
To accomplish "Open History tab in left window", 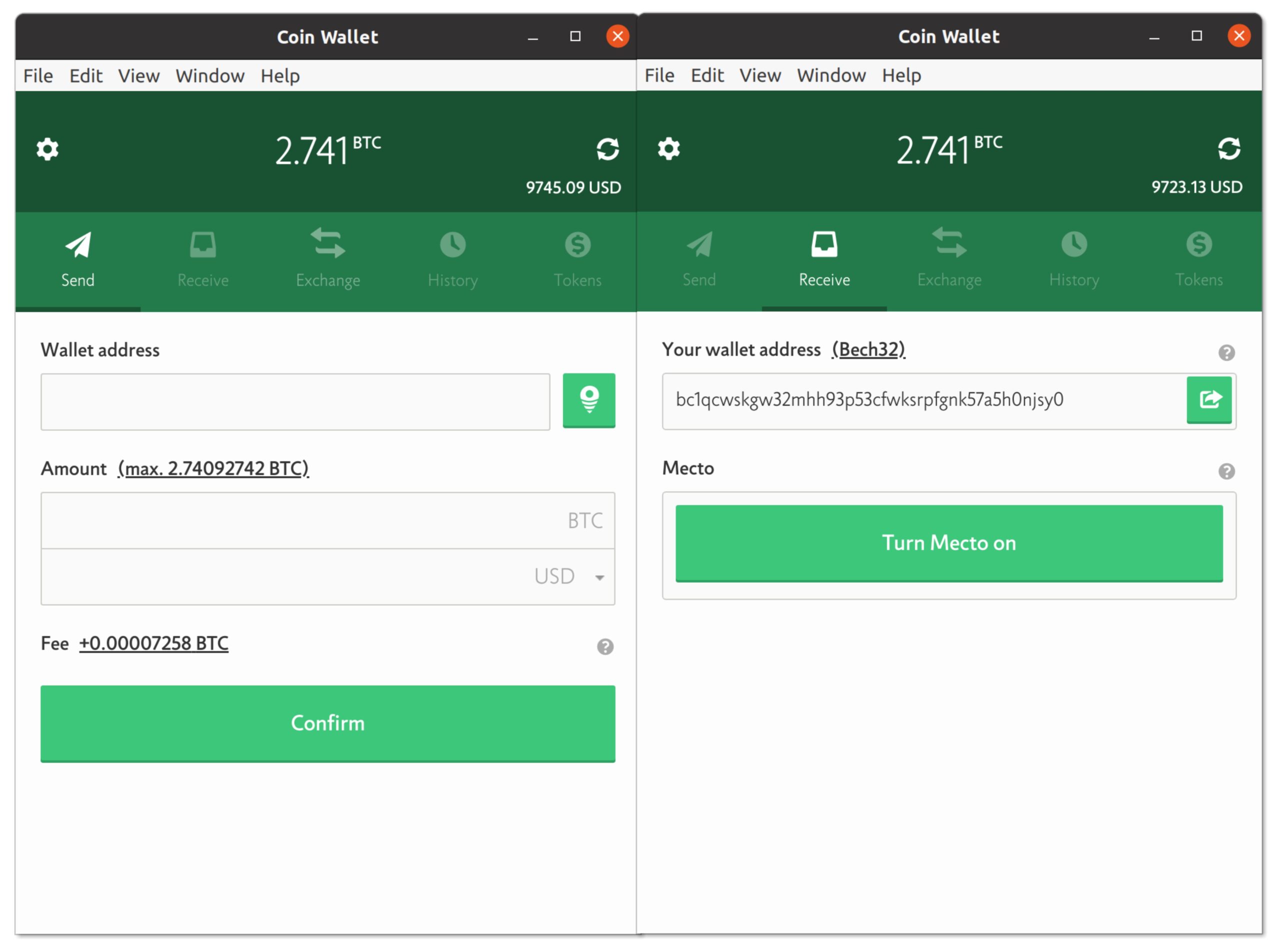I will click(x=453, y=261).
